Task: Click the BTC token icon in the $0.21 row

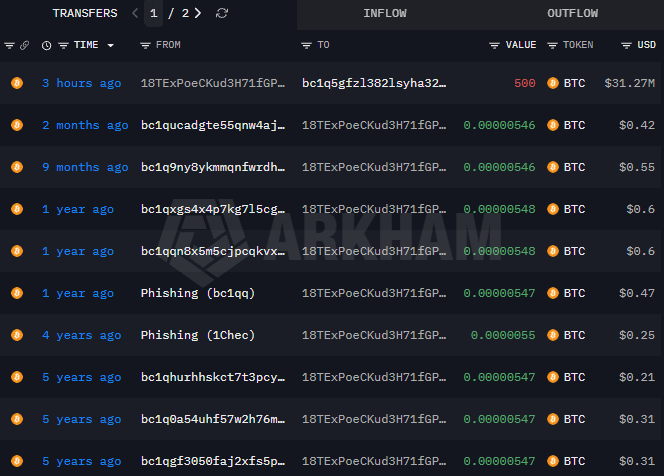Action: point(553,377)
